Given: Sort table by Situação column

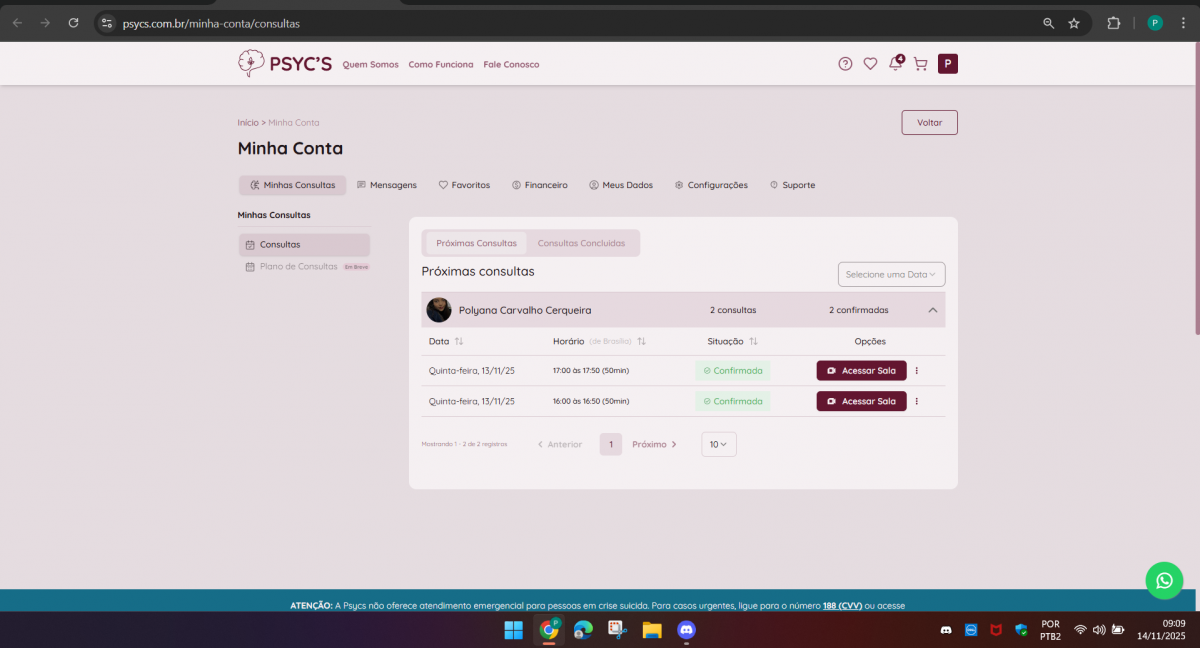Looking at the screenshot, I should pos(753,341).
